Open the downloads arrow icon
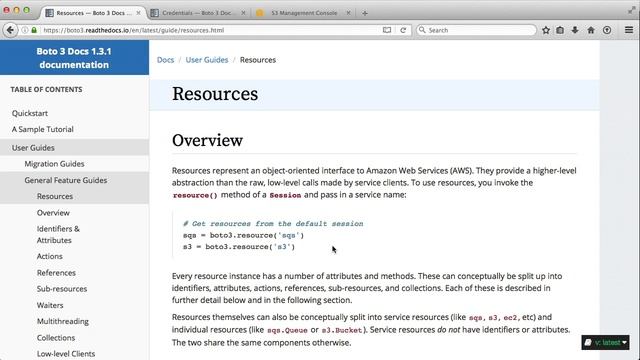The image size is (640, 360). (x=575, y=30)
